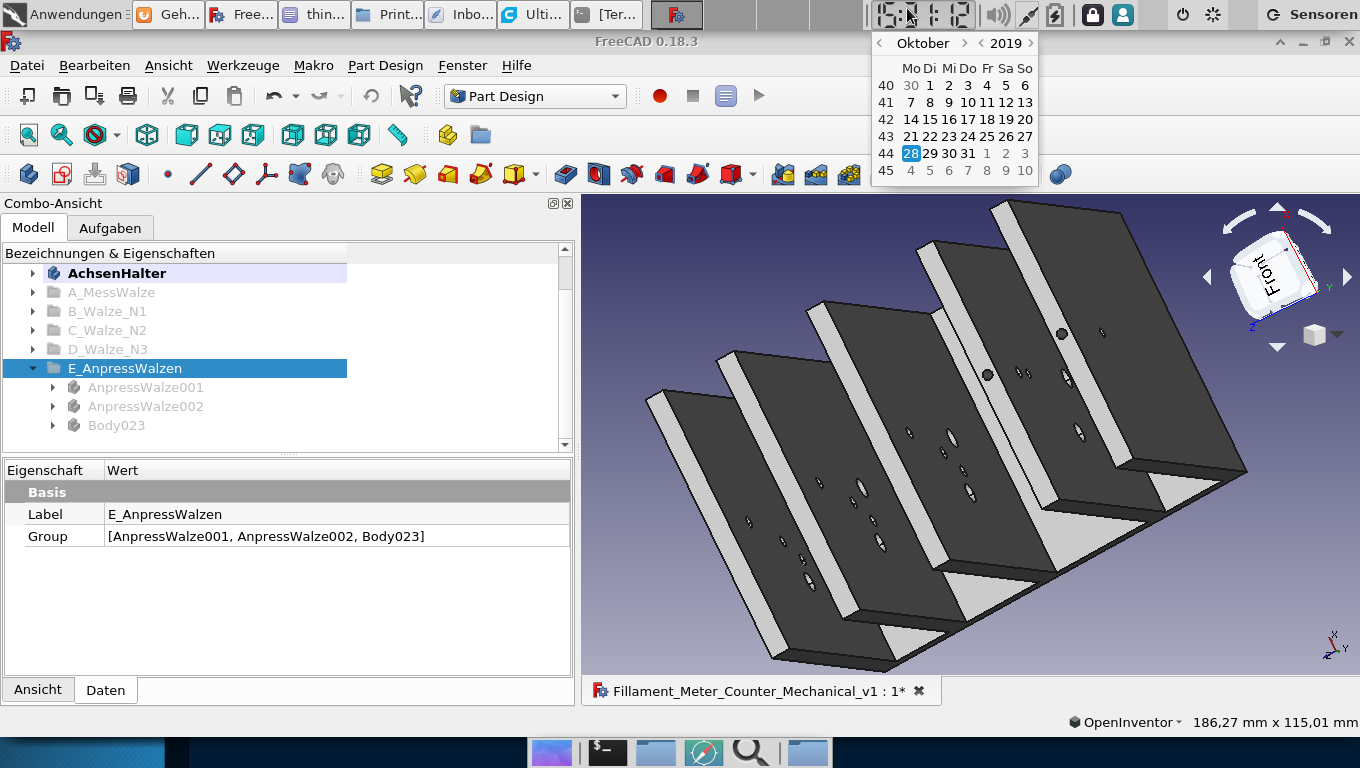Select the Pad tool
Viewport: 1360px width, 768px height.
[x=381, y=174]
